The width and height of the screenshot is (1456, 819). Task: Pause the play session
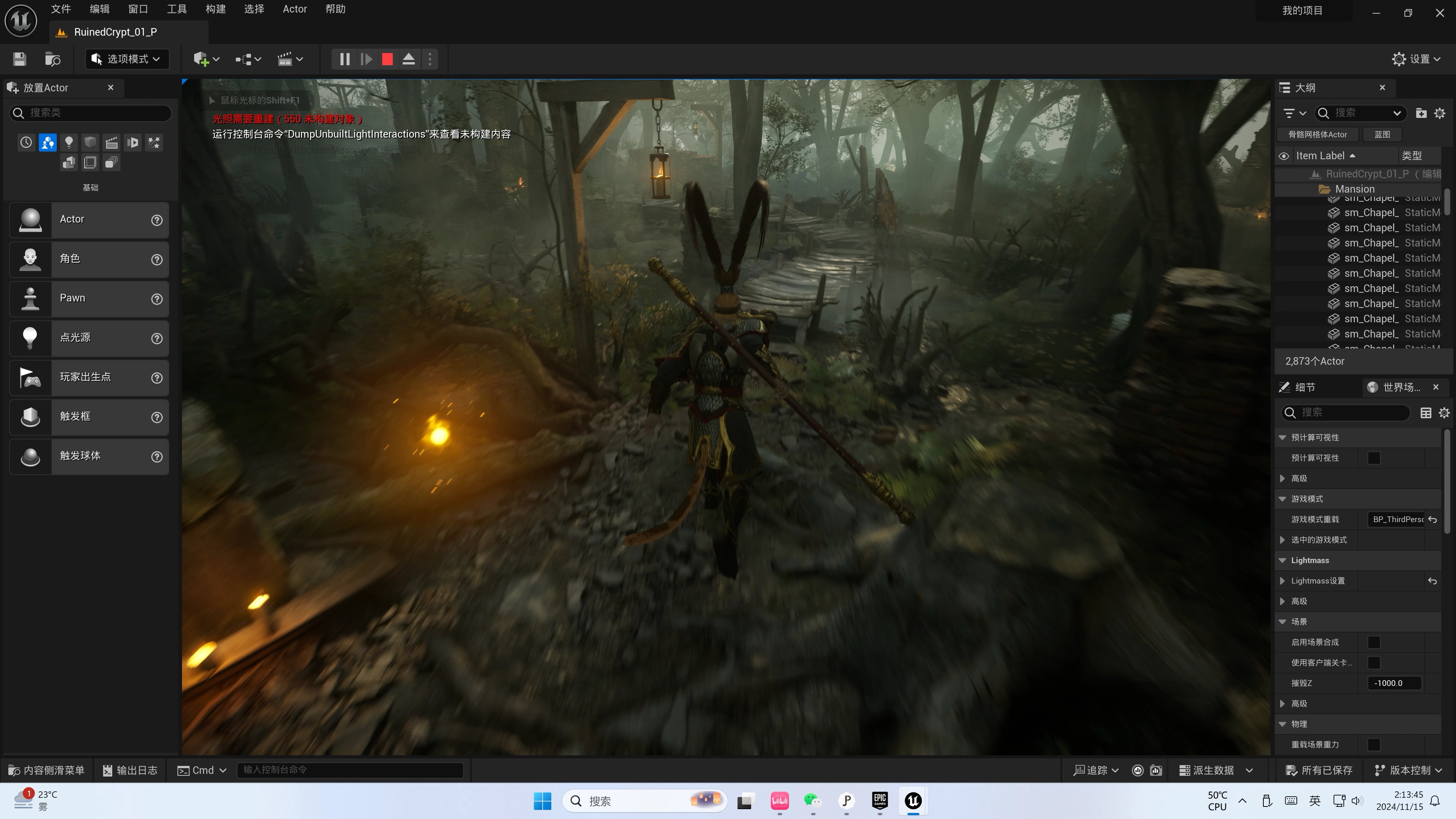point(344,59)
